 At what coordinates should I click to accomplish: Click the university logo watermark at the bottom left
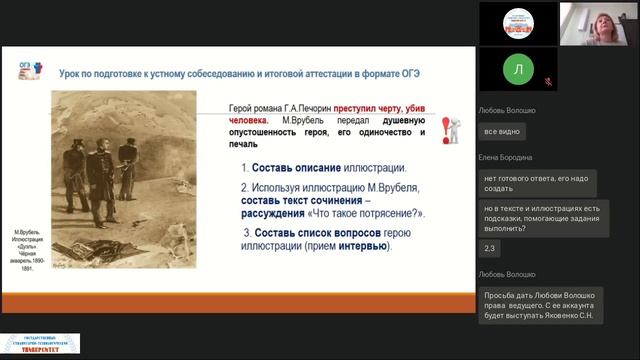click(x=40, y=344)
